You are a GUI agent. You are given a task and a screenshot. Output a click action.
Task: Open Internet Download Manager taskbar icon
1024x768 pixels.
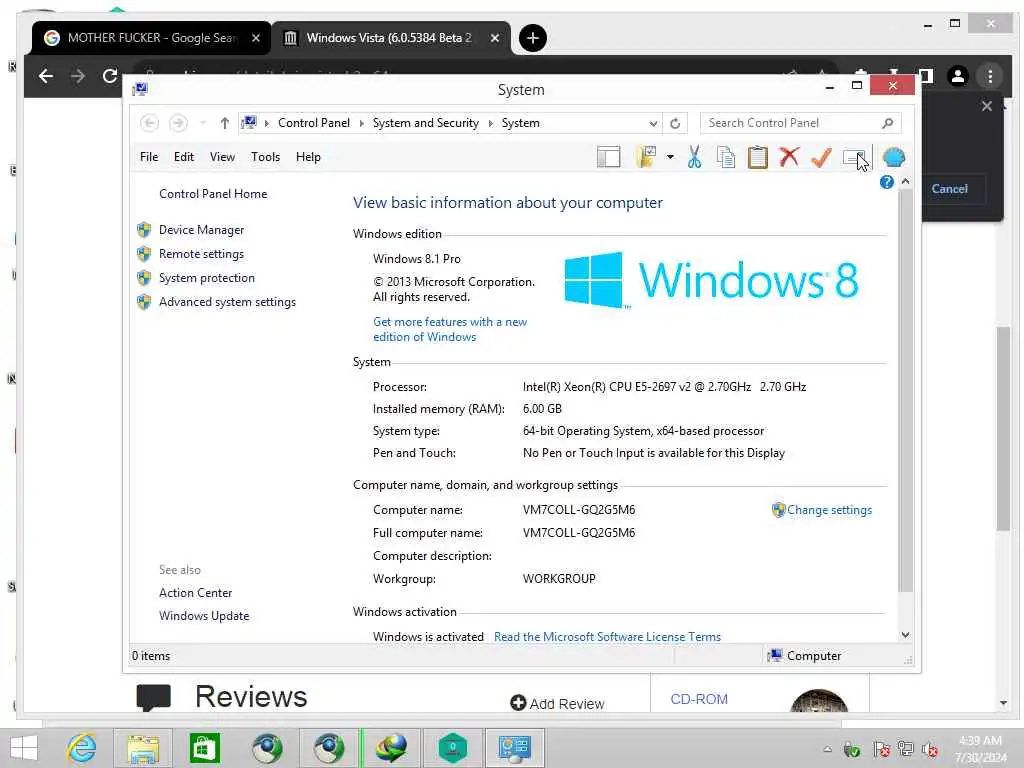coord(391,748)
